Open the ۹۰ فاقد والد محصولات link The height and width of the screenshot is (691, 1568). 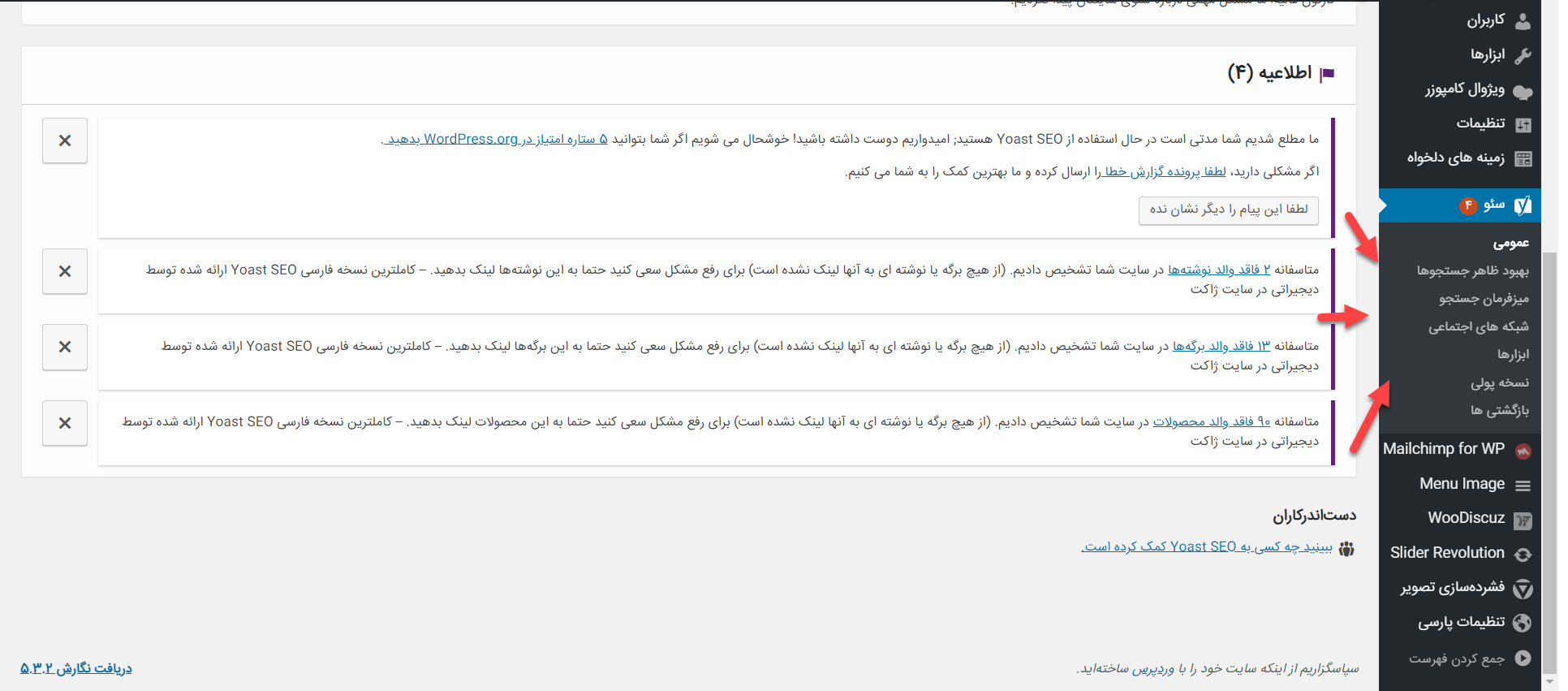[x=1212, y=421]
